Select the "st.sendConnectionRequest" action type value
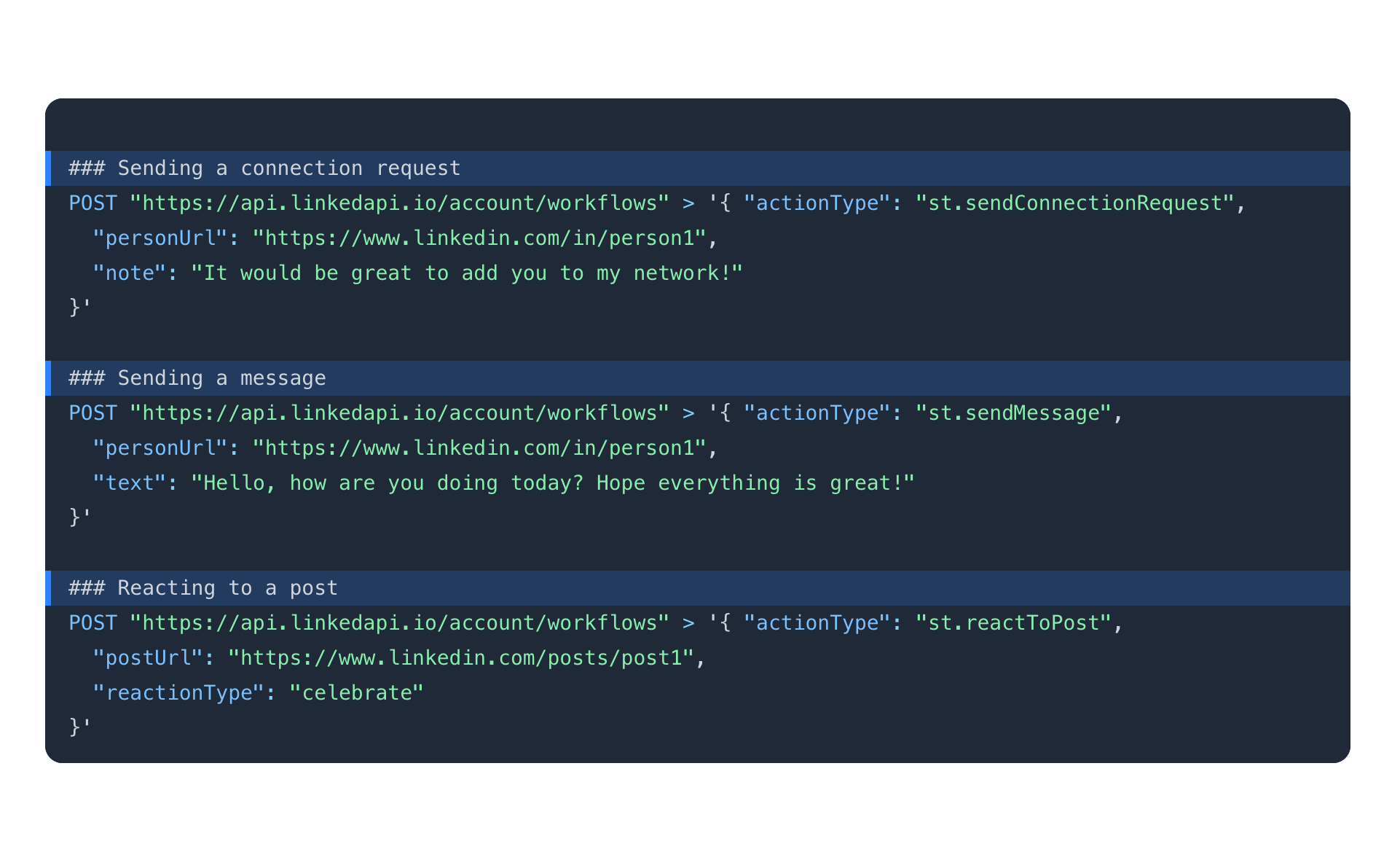 coord(1075,203)
